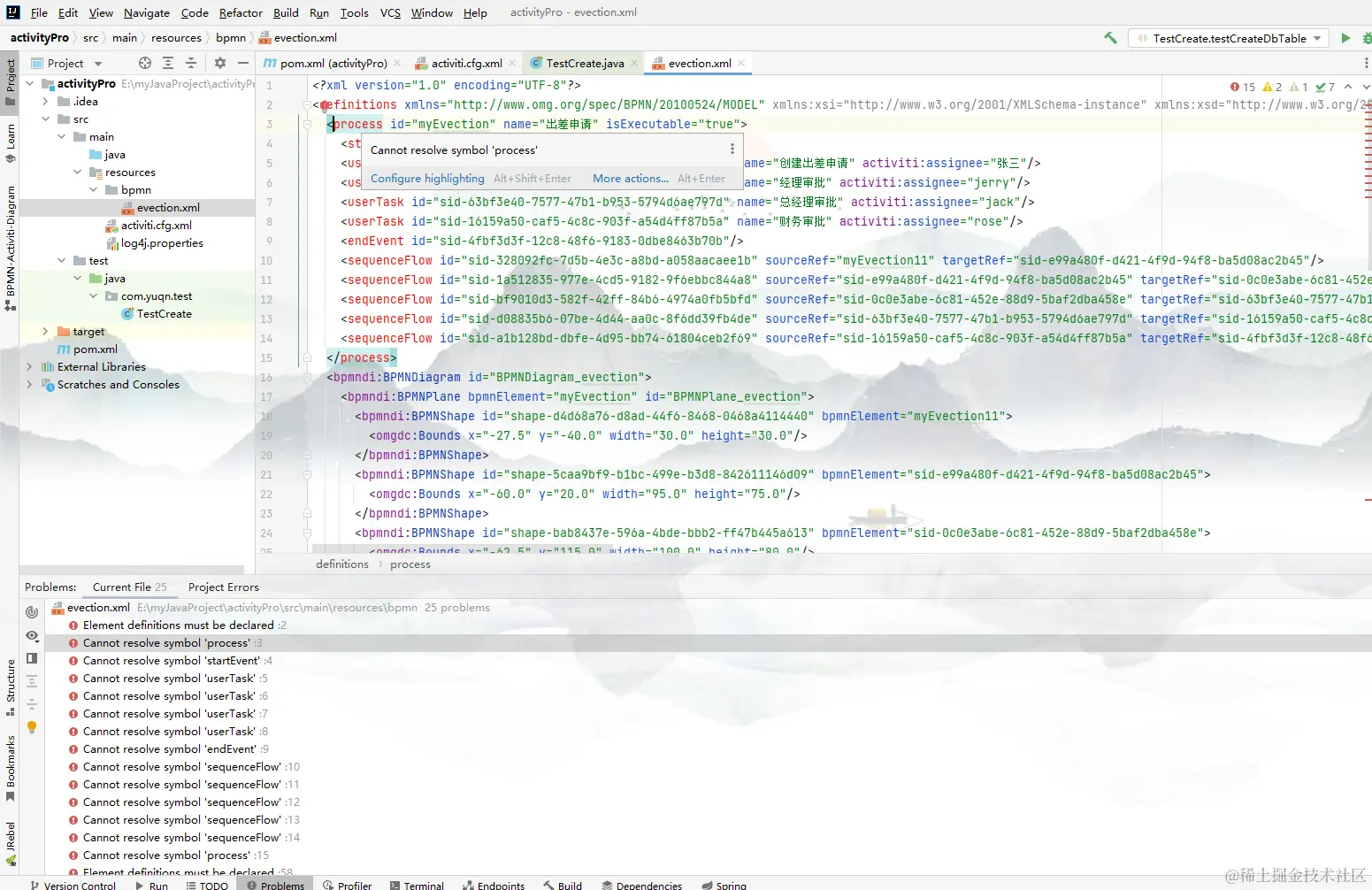The height and width of the screenshot is (890, 1372).
Task: Click the Select Opened File crosshair icon
Action: point(144,63)
